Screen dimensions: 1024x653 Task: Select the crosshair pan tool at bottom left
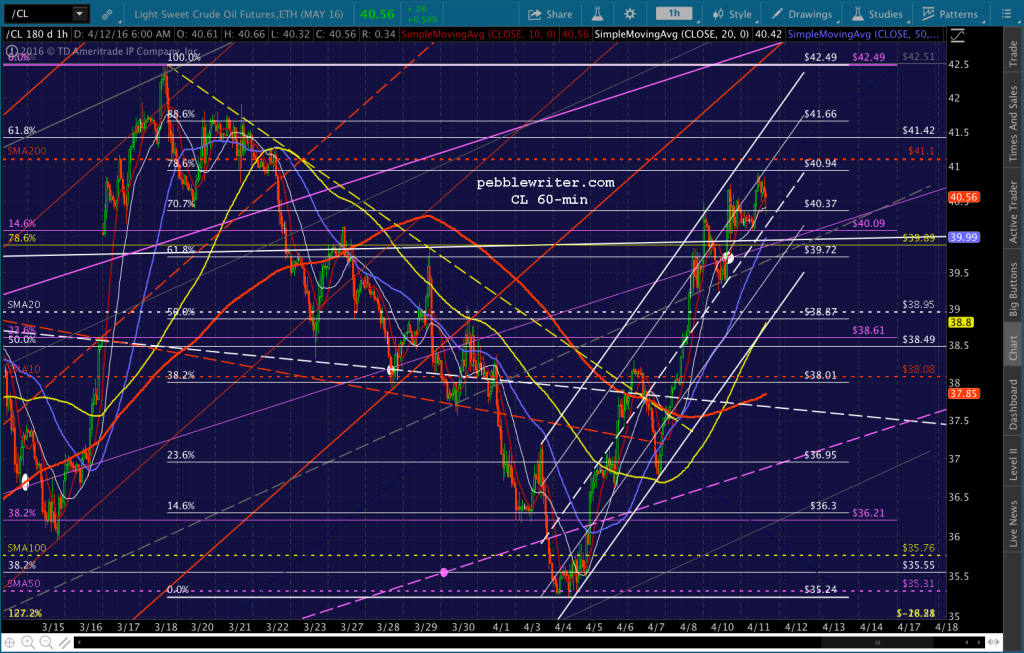10,643
